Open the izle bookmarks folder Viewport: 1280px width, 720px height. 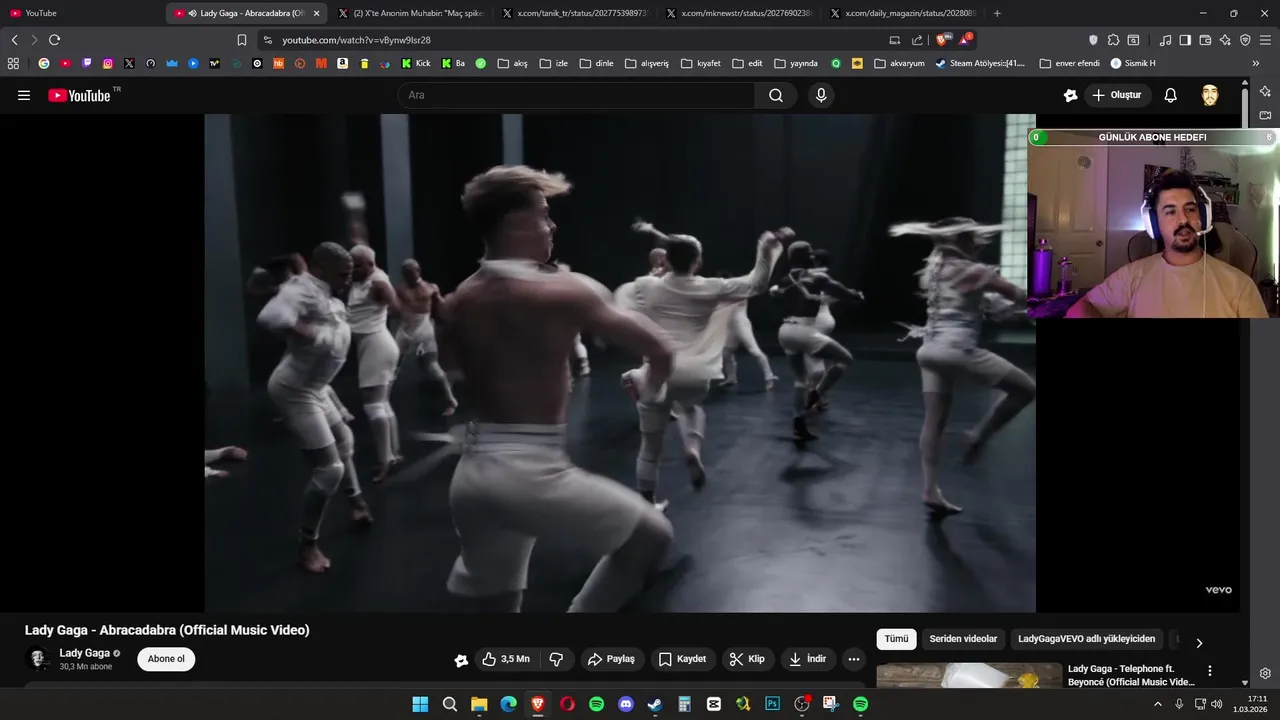click(553, 63)
